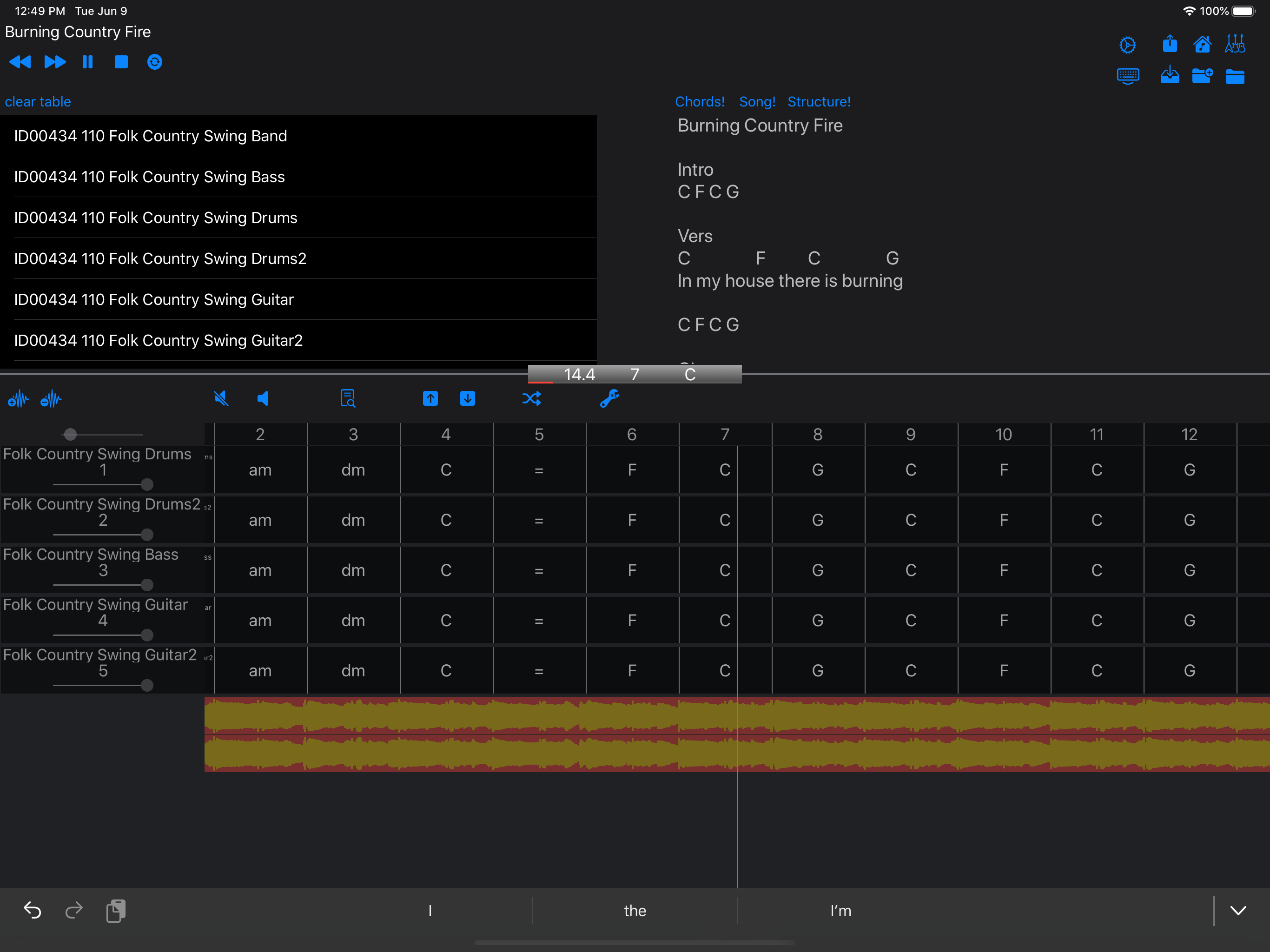Click the import inbox tray icon
1270x952 pixels.
coord(1170,76)
